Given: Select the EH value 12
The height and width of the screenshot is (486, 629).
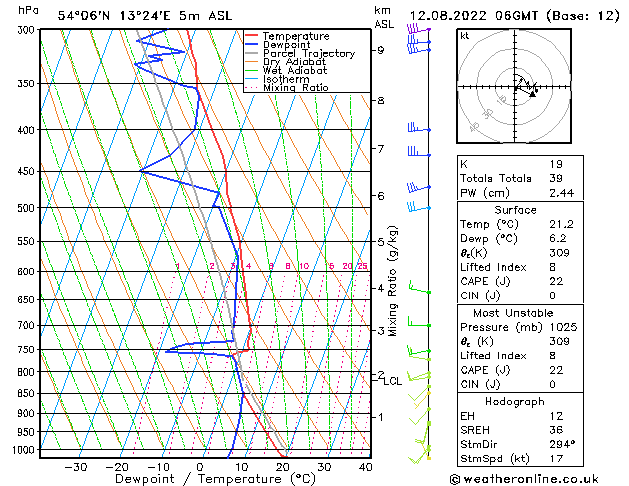Looking at the screenshot, I should click(556, 416).
